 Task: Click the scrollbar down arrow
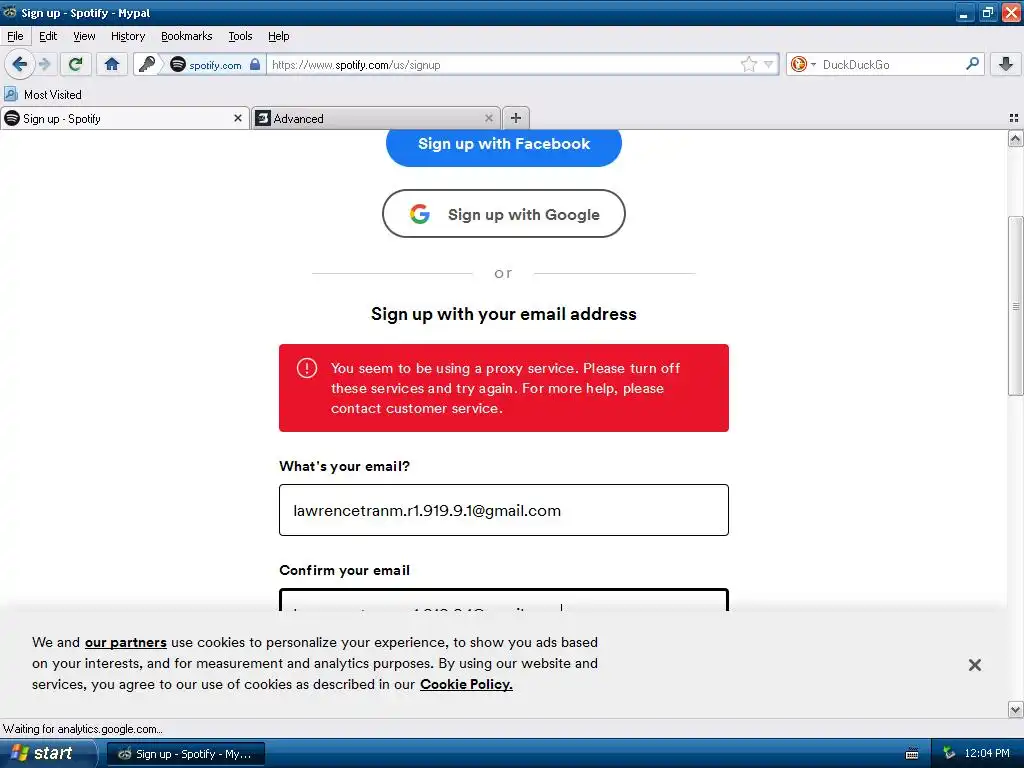1016,709
